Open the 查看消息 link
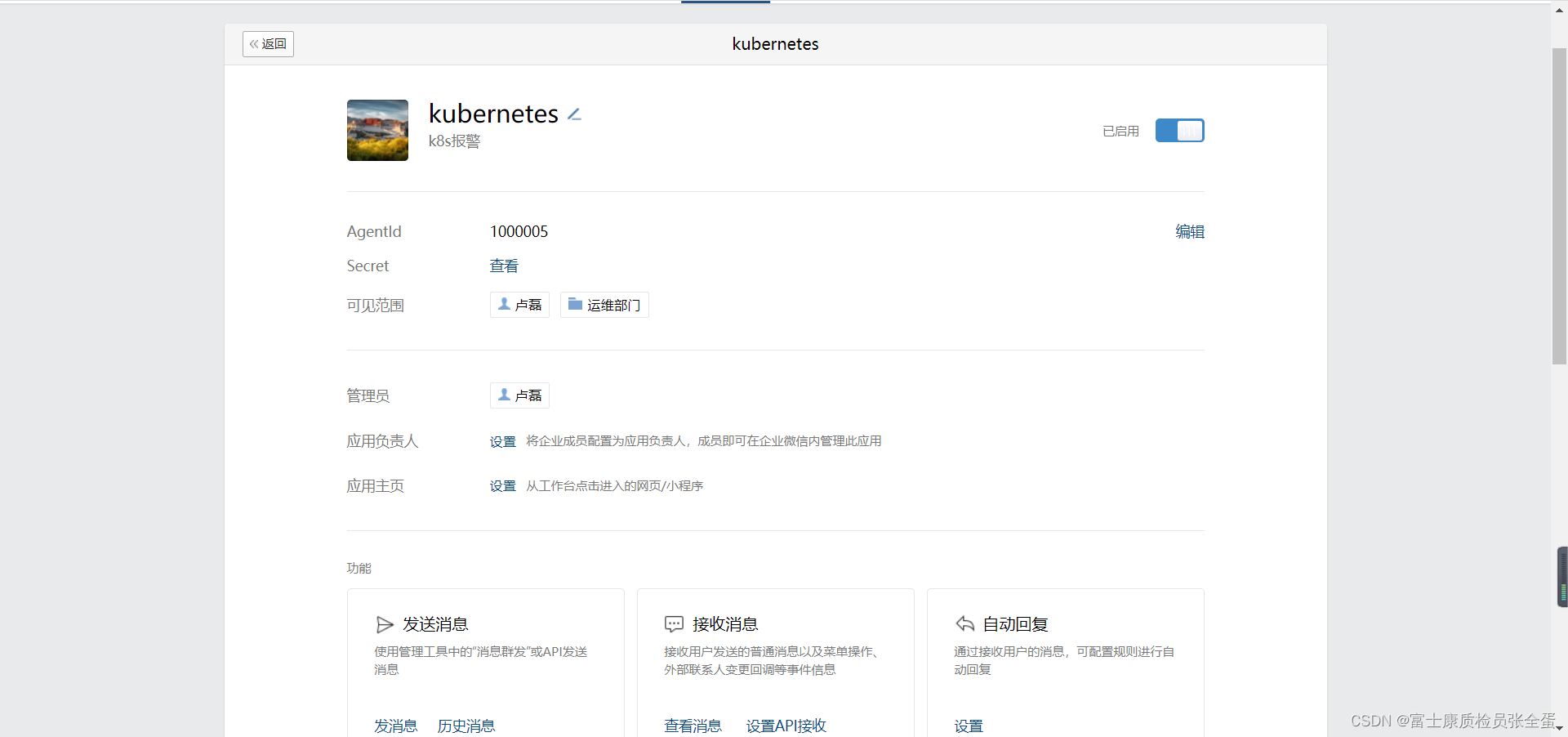 (693, 726)
